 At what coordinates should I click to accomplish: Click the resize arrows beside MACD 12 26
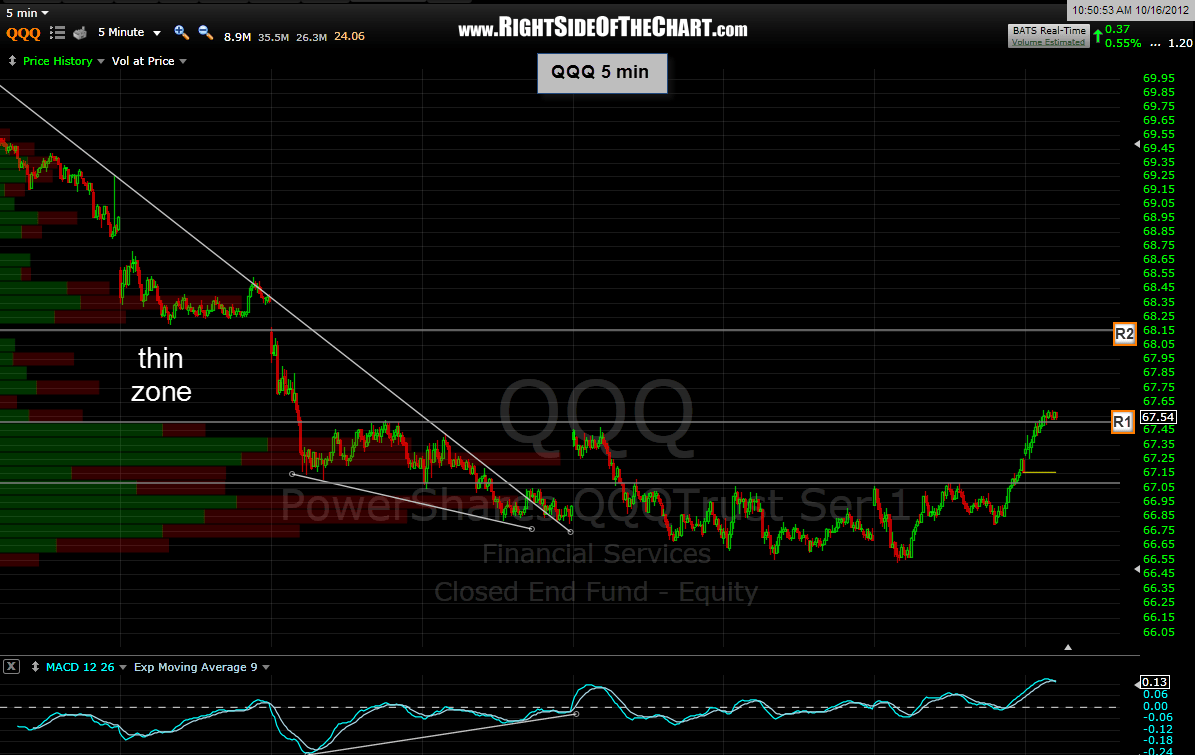point(35,667)
